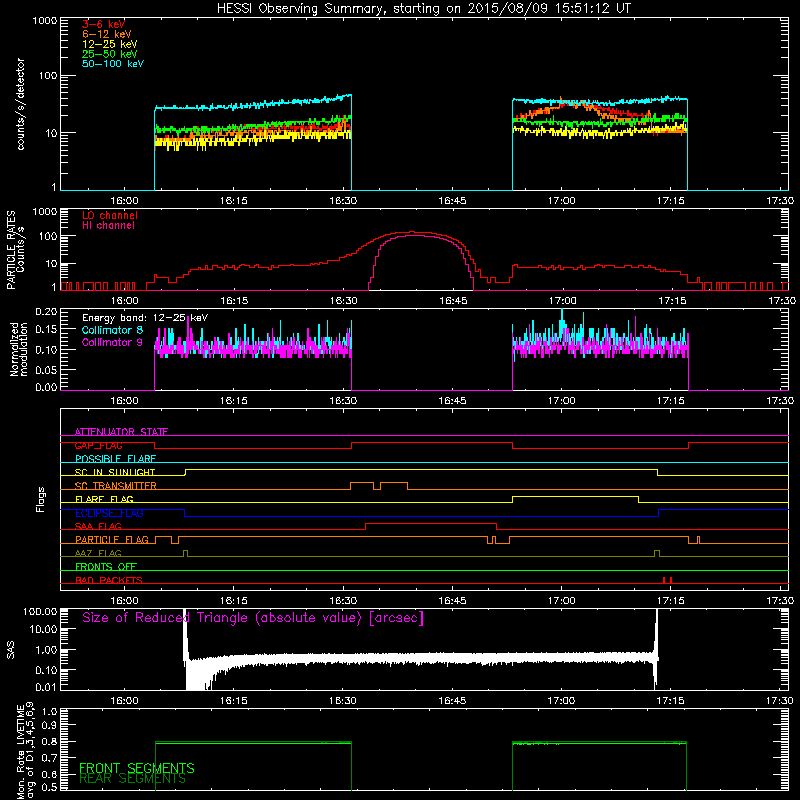Screen dimensions: 800x800
Task: Select the dark green "REAR SEGMENTS" label
Action: point(132,779)
